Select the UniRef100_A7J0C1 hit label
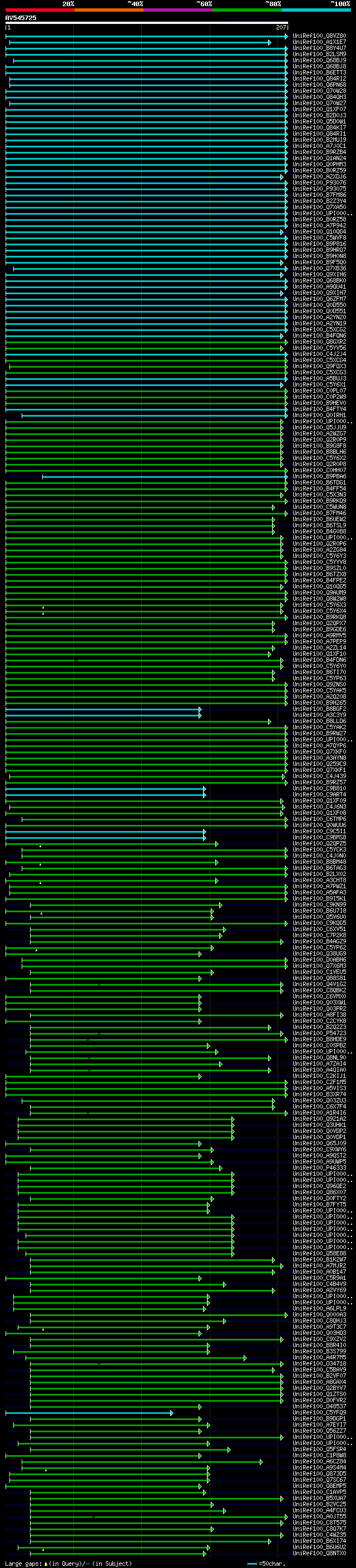 tap(319, 146)
